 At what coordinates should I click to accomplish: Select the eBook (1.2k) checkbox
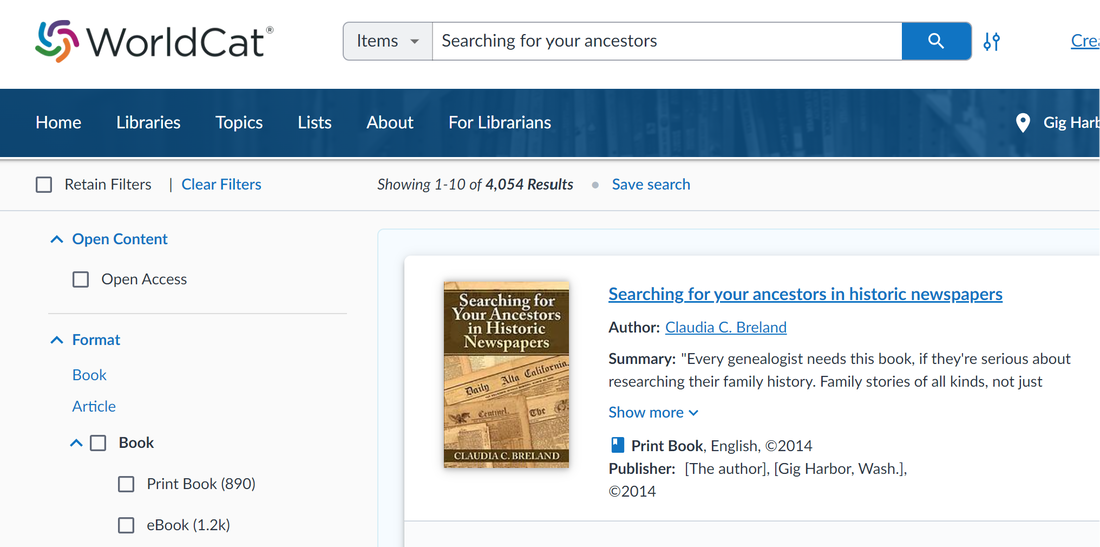(126, 525)
